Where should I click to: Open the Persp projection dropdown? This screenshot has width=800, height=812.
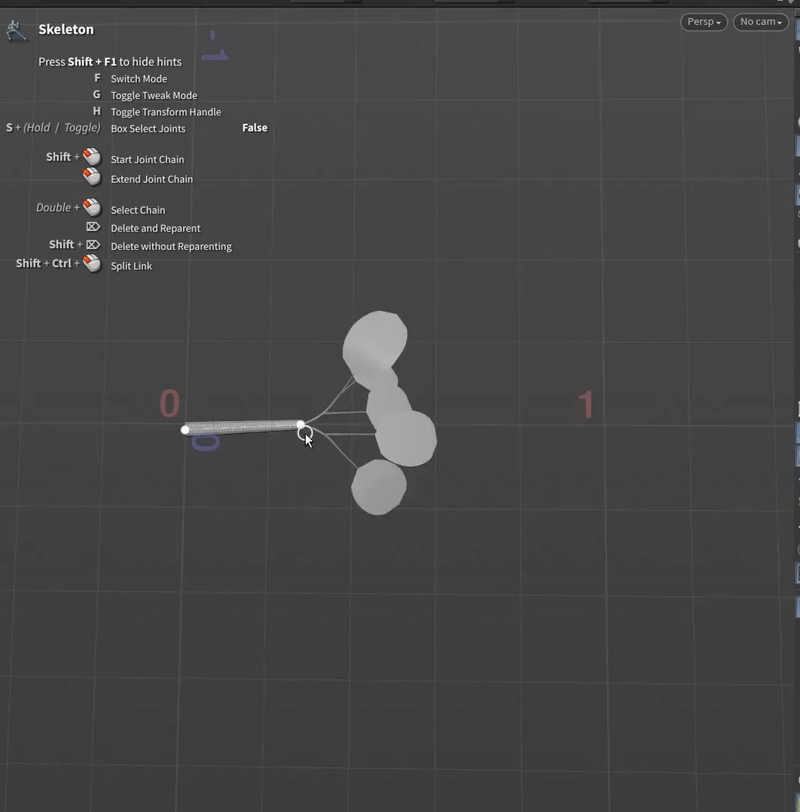coord(703,21)
